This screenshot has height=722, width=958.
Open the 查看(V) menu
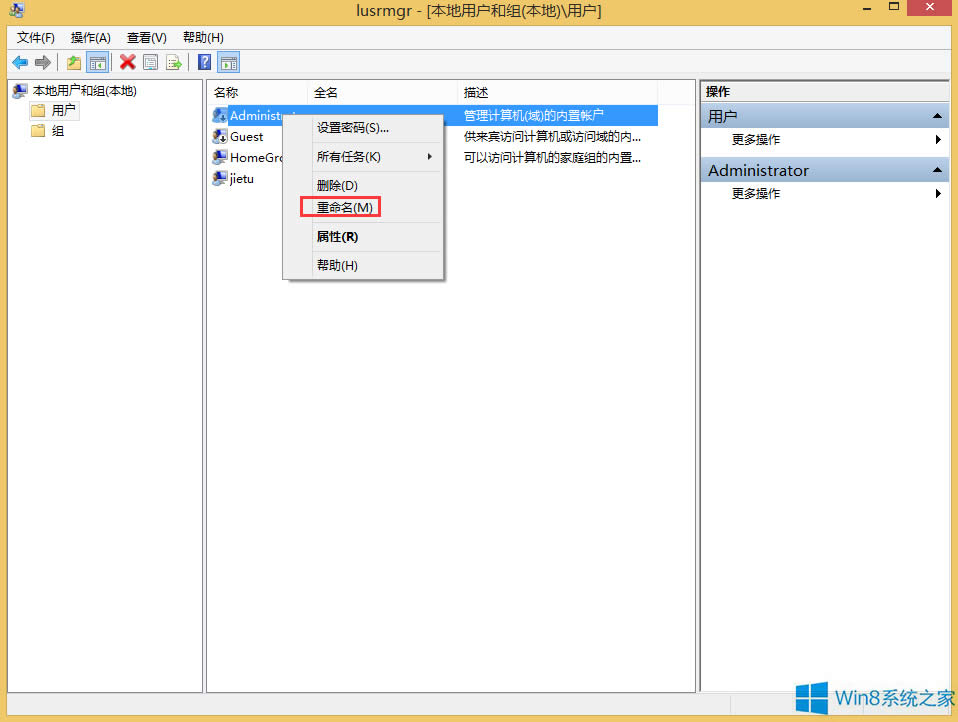pos(145,37)
